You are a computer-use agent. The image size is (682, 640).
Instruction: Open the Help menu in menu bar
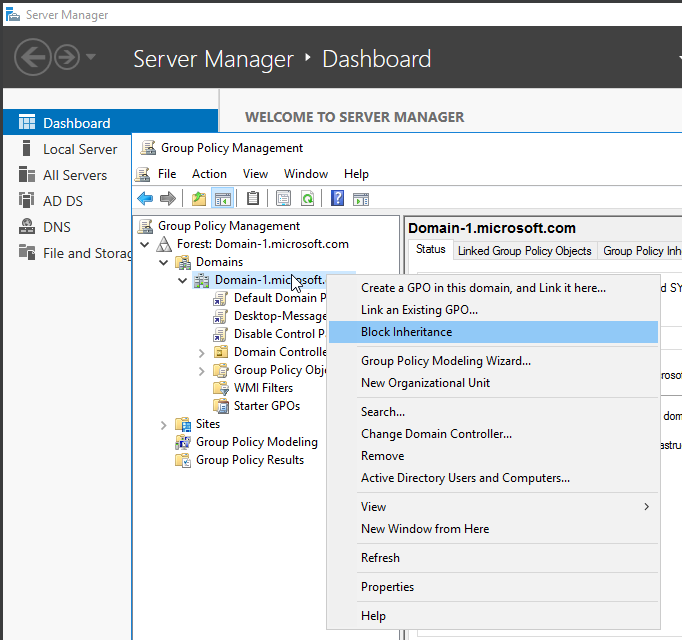pos(356,174)
